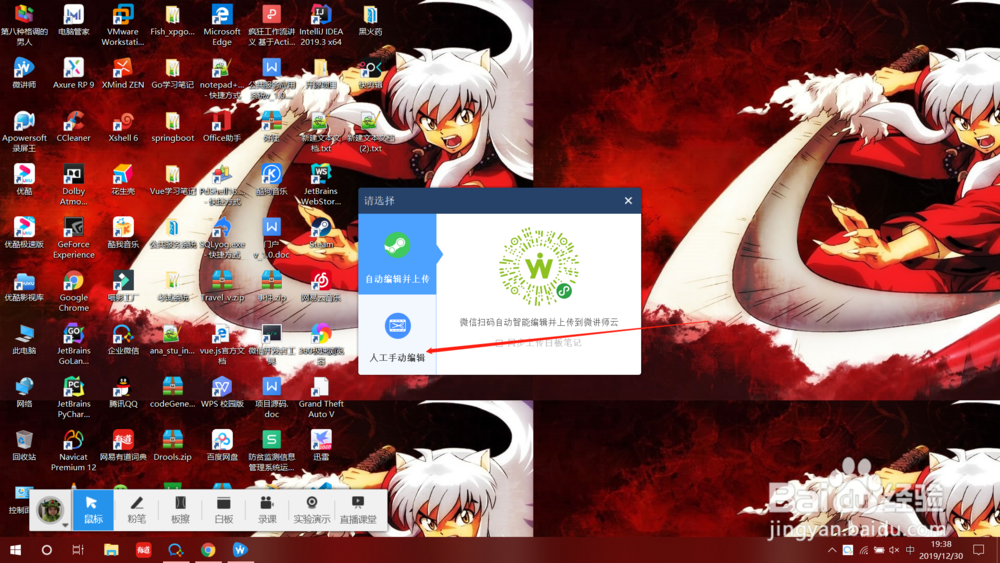Open Steam desktop icon

[321, 233]
